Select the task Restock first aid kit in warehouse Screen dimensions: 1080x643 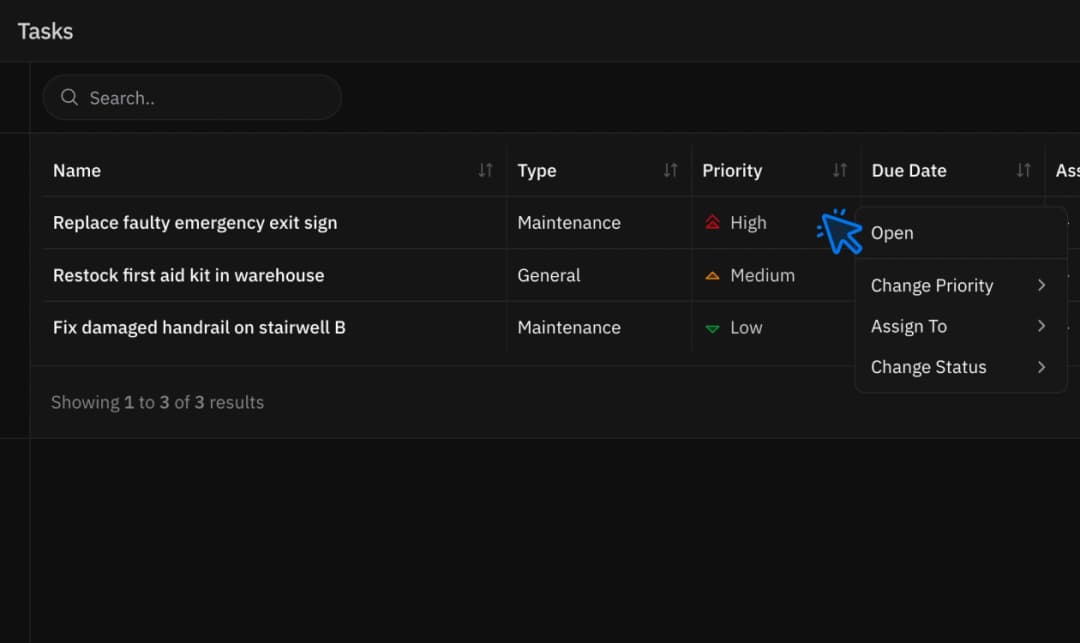pyautogui.click(x=188, y=275)
